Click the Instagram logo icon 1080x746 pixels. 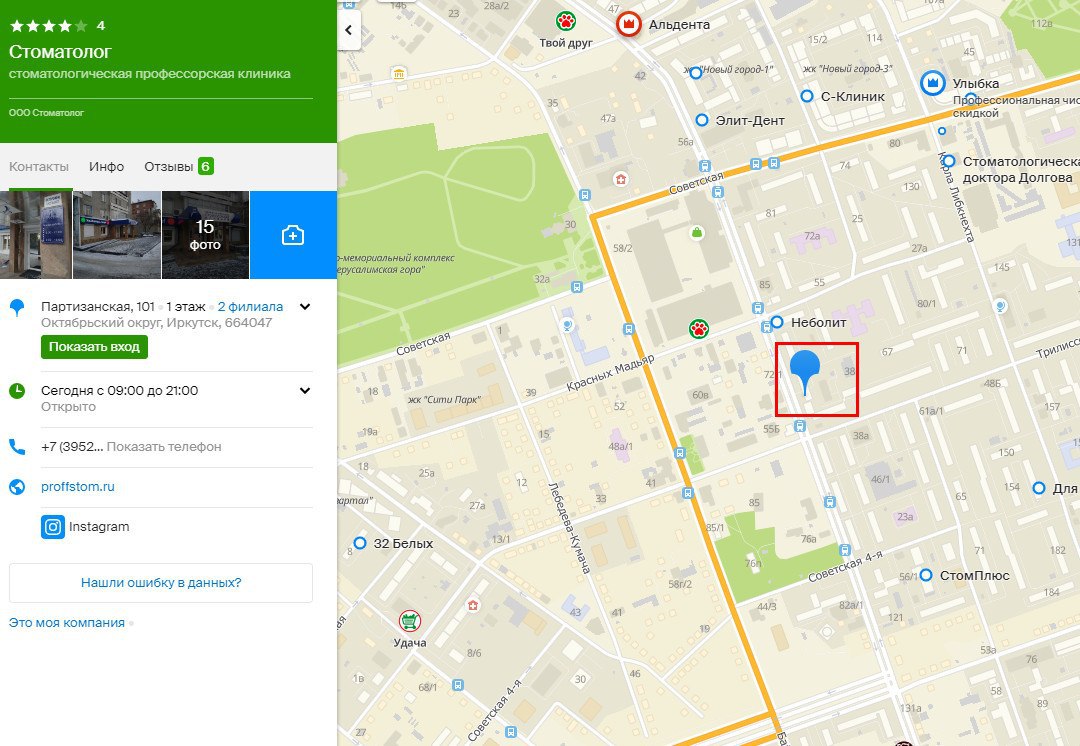[x=53, y=527]
